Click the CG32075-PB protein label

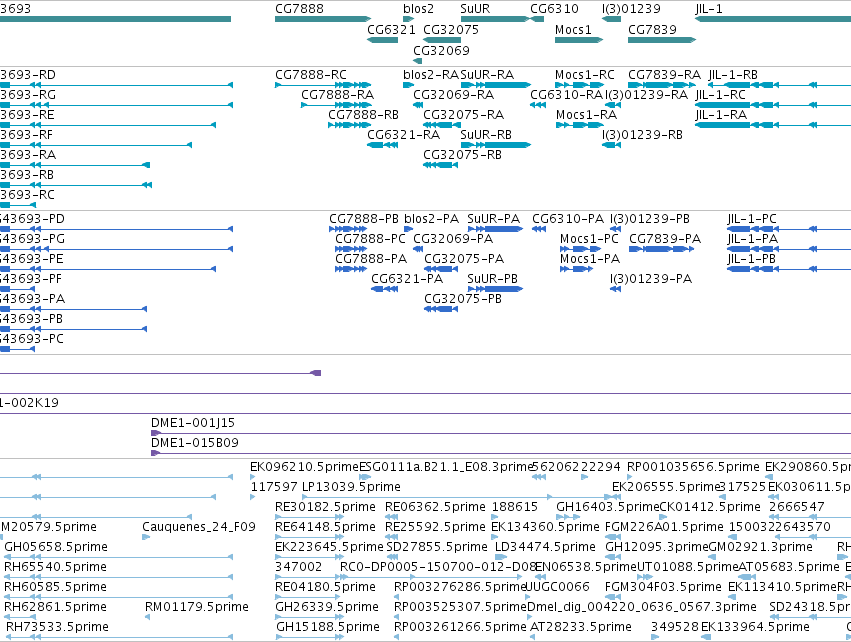pyautogui.click(x=463, y=299)
